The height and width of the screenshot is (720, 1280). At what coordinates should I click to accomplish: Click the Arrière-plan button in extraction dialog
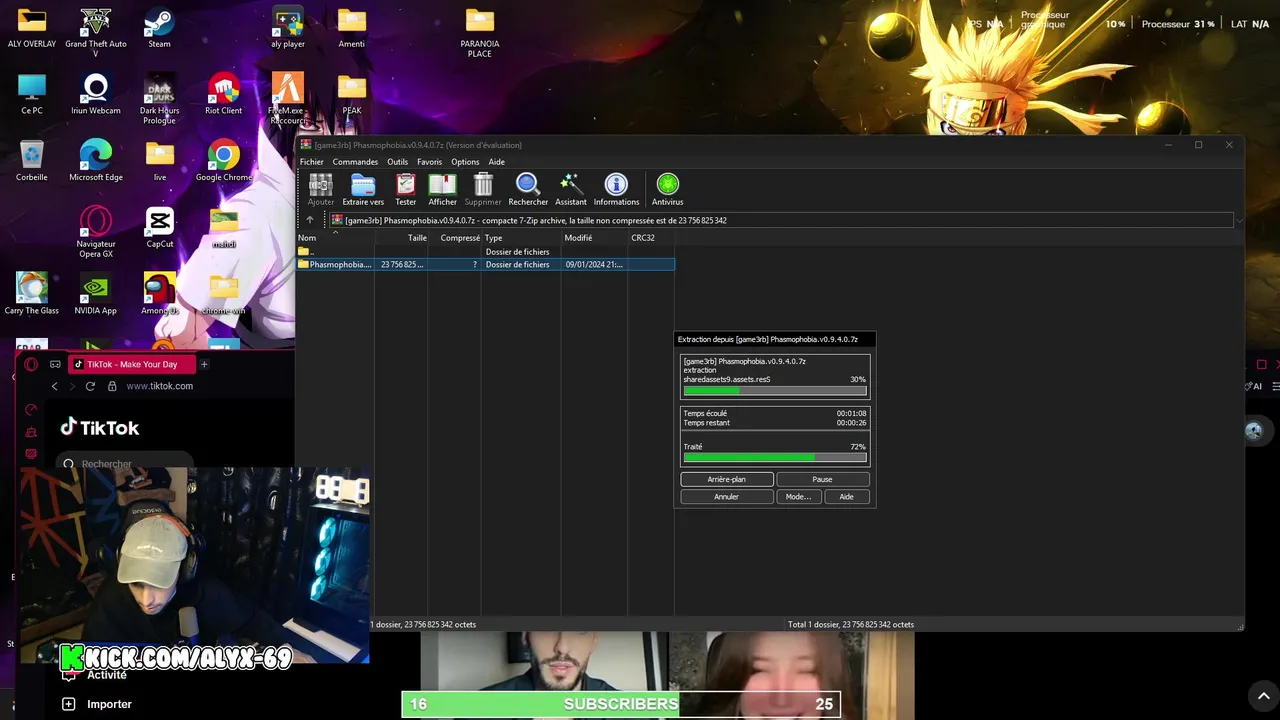[x=727, y=479]
